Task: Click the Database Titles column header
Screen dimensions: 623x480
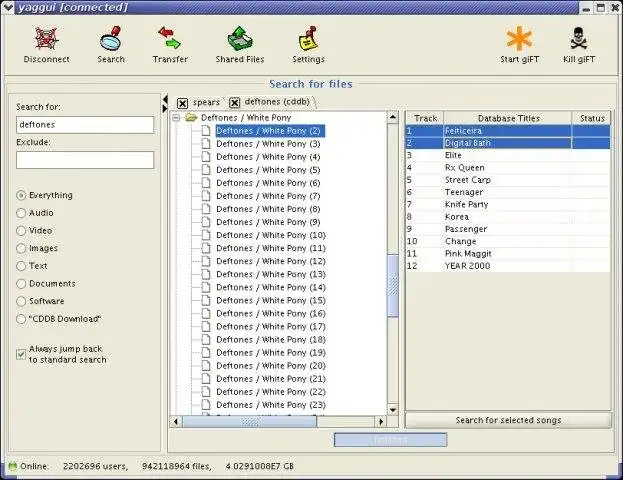Action: 508,118
